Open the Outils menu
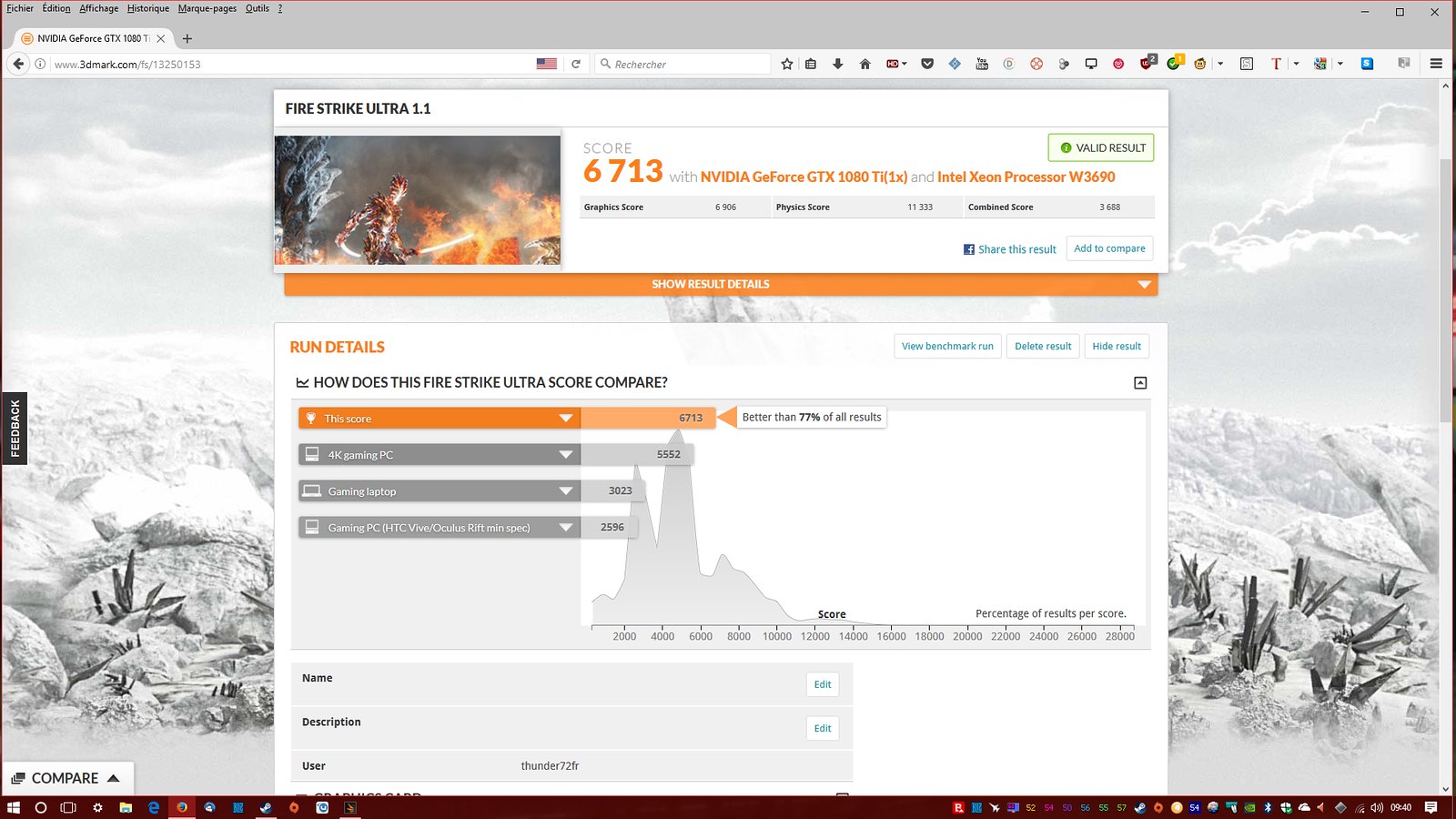 [x=258, y=8]
